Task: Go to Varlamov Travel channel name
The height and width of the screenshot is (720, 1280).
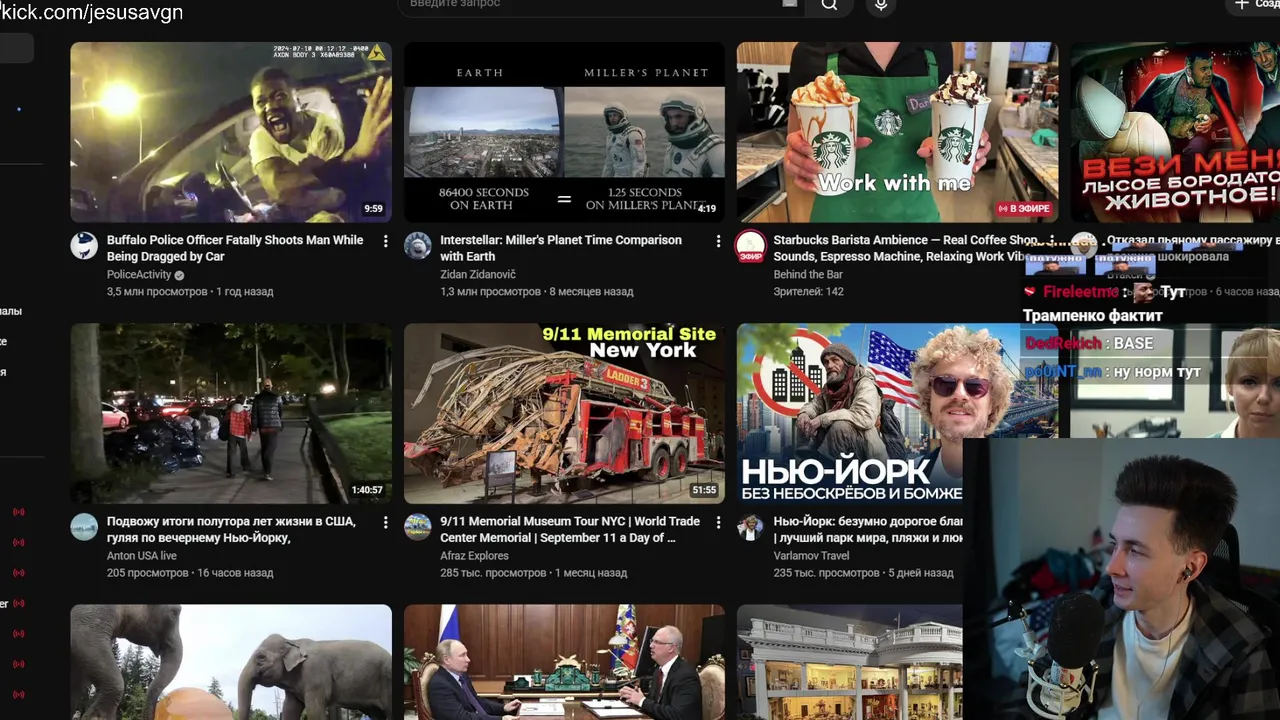Action: pos(811,556)
